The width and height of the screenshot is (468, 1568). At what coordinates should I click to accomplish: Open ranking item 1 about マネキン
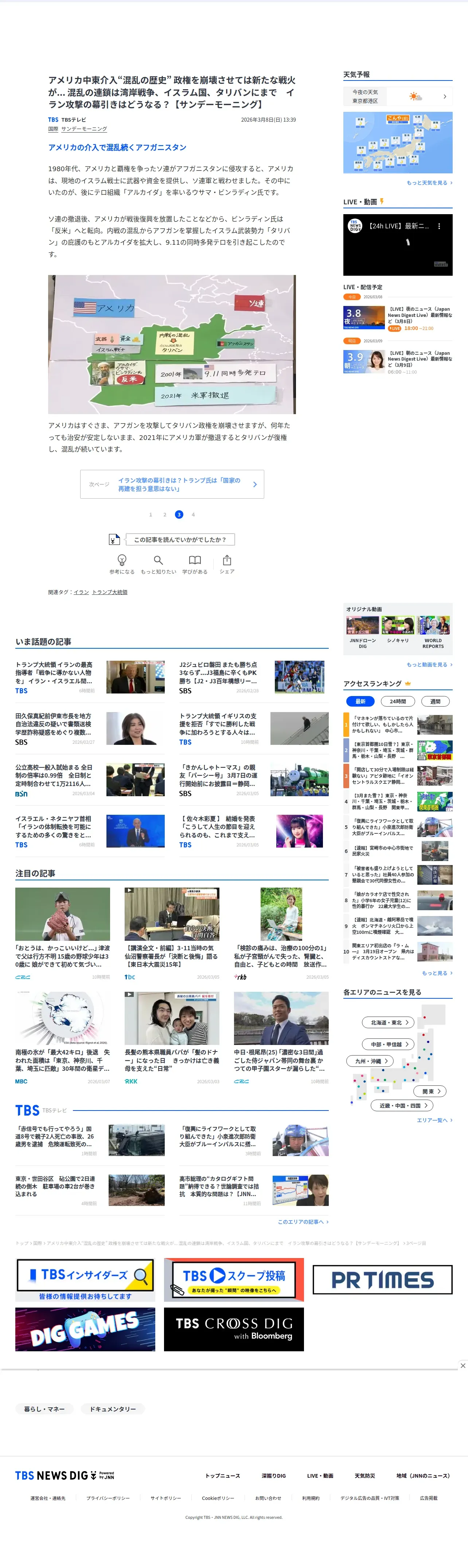(x=398, y=724)
